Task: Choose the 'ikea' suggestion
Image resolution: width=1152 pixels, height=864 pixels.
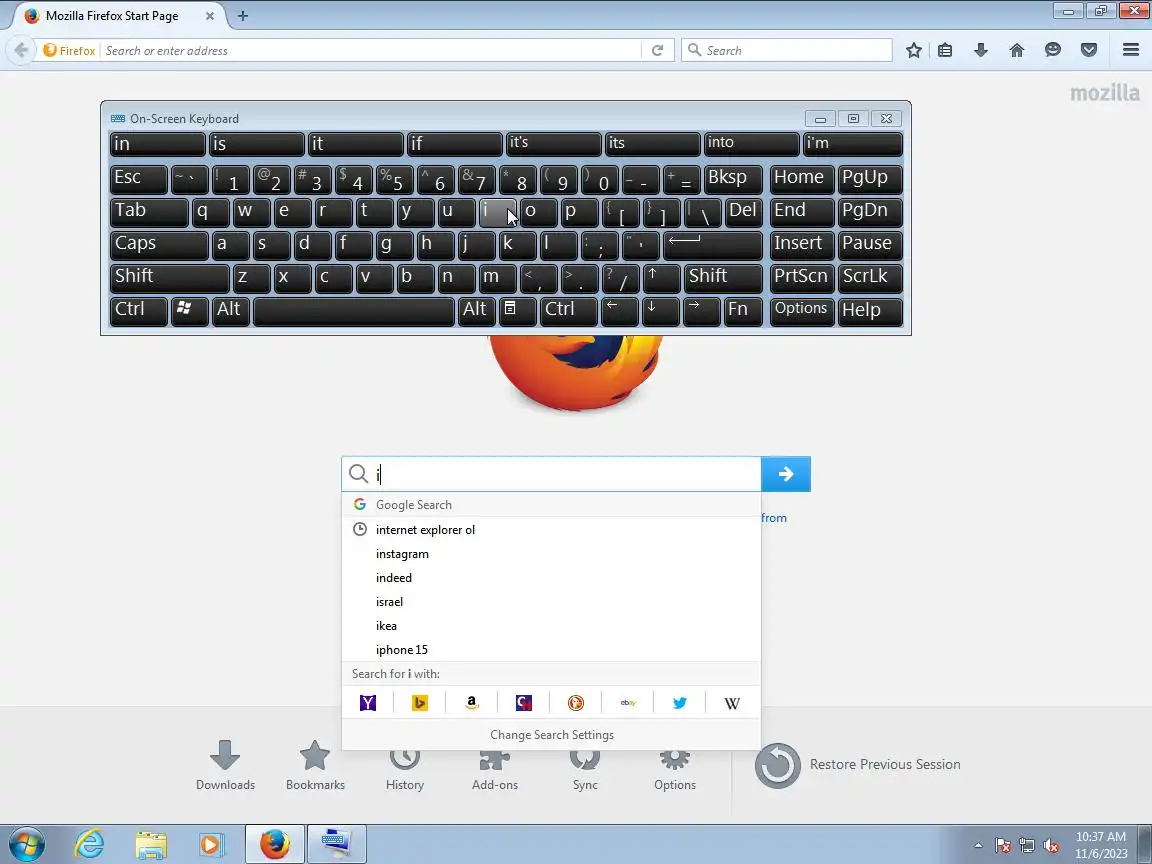Action: tap(551, 626)
